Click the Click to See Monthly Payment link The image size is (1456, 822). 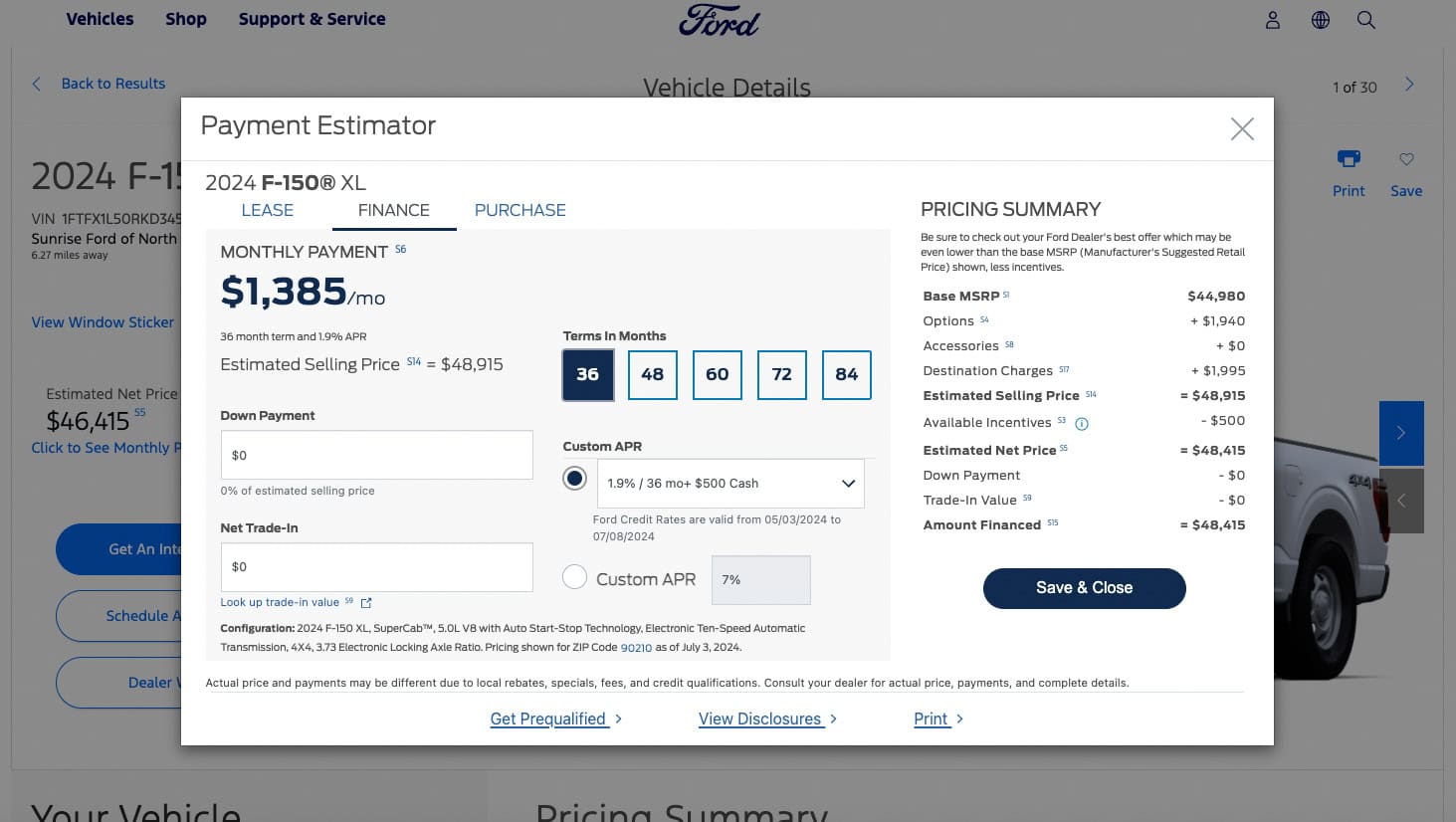pos(105,448)
